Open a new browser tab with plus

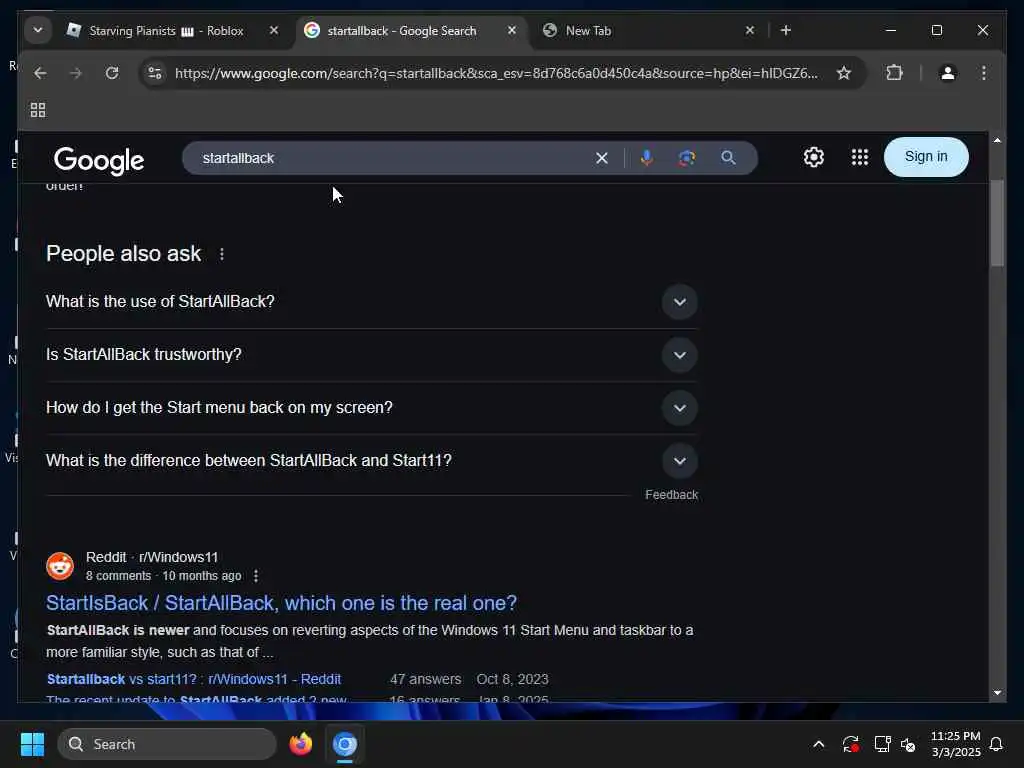click(x=786, y=30)
